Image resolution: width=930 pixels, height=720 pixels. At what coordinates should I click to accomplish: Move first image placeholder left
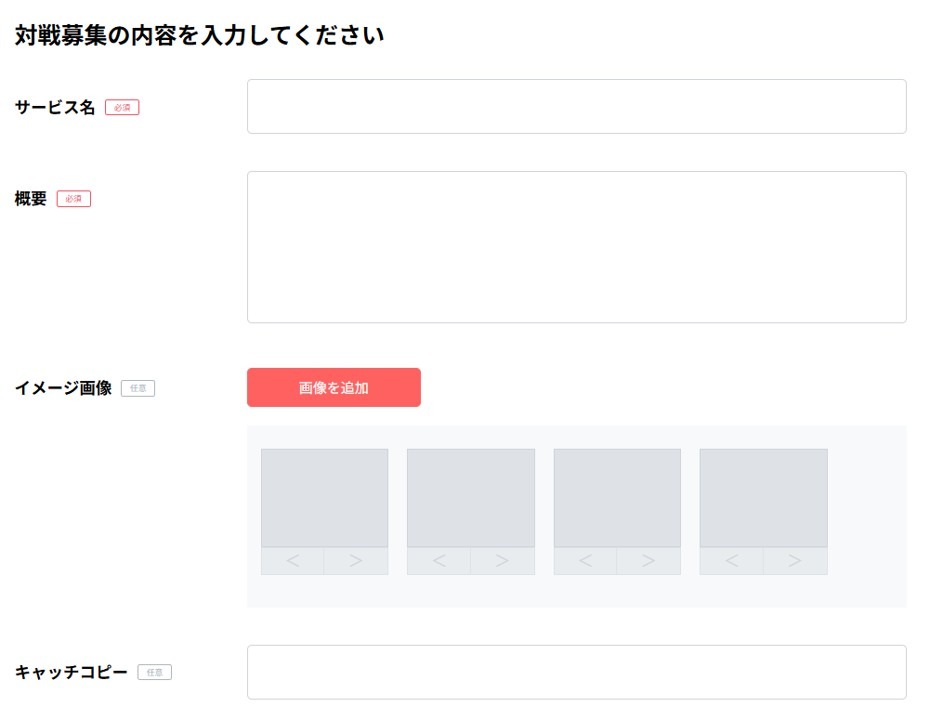(293, 561)
